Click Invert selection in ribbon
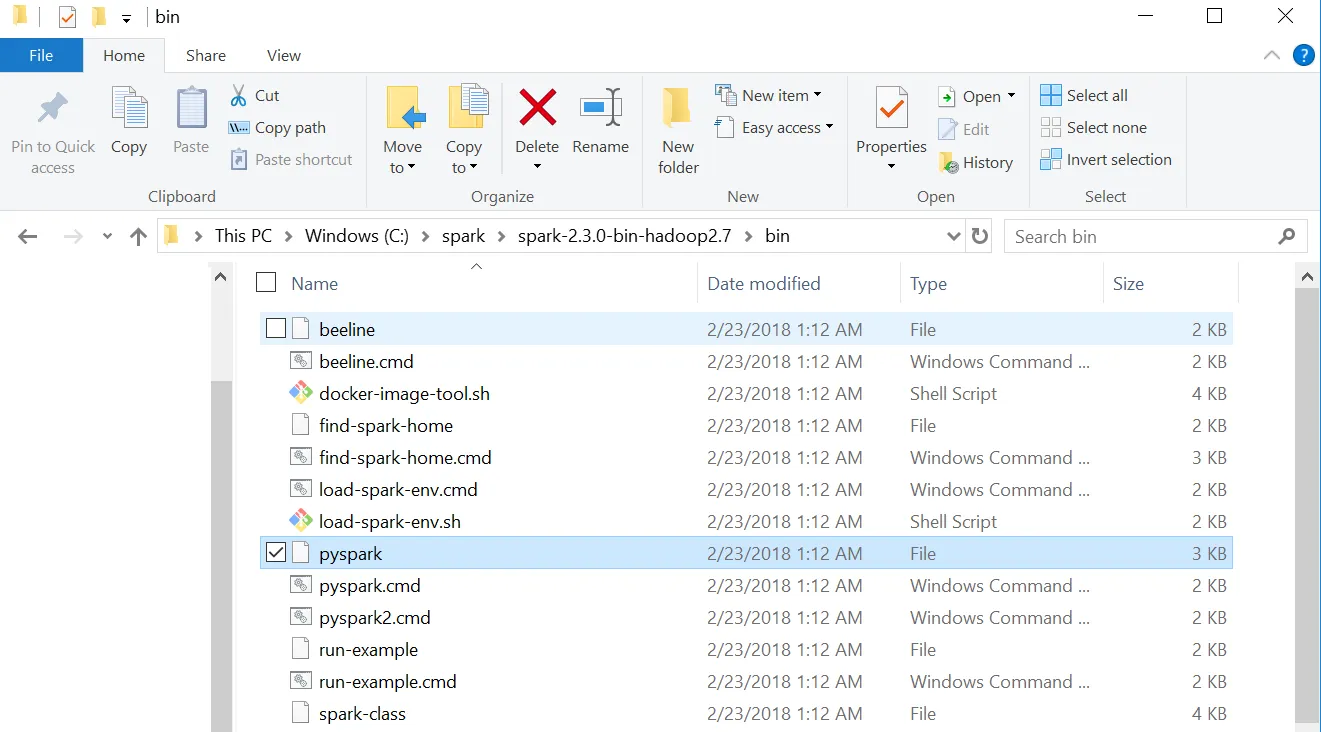The image size is (1321, 732). coord(1106,160)
